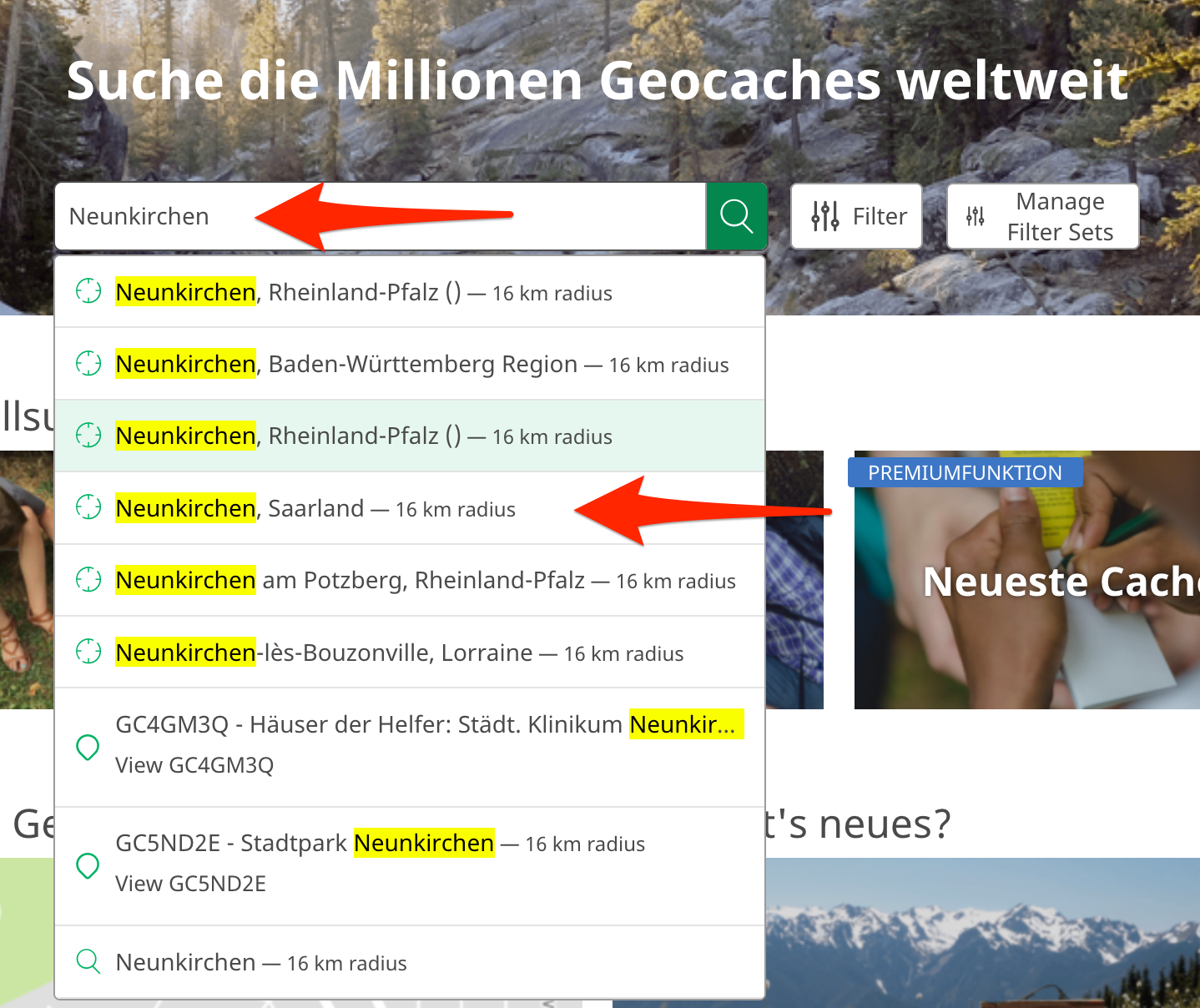
Task: Click geocache pin icon beside GC5ND2E
Action: (x=88, y=866)
